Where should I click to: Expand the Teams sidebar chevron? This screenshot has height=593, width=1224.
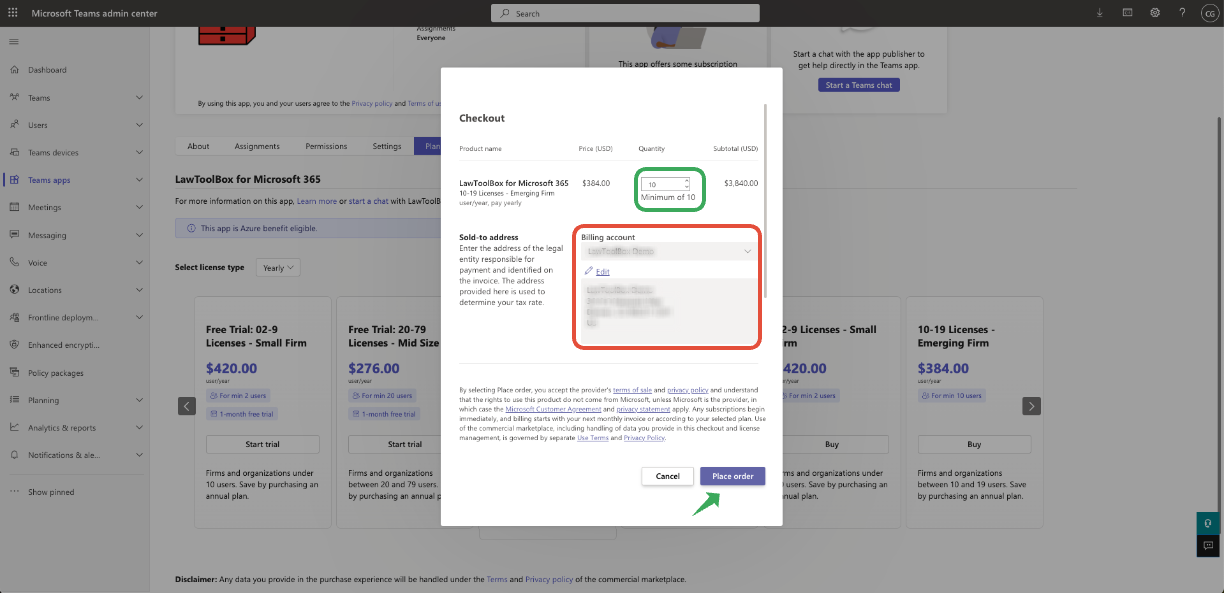click(x=139, y=98)
